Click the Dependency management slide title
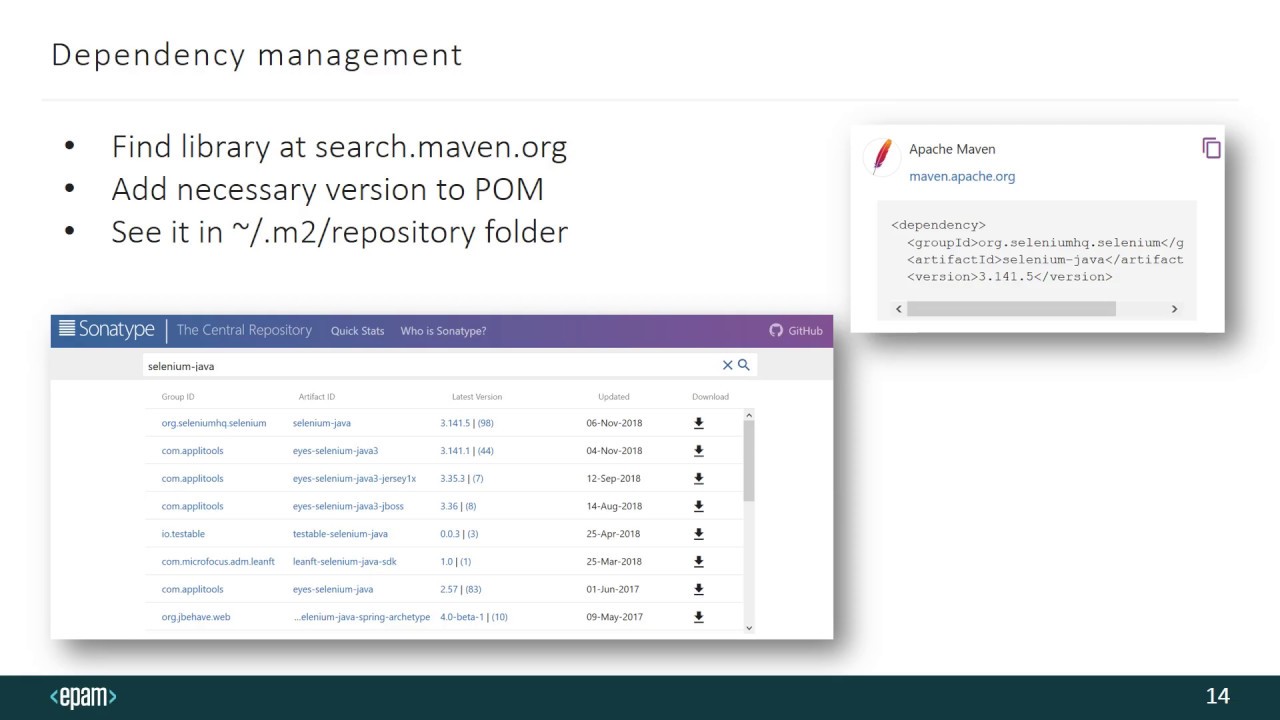 pyautogui.click(x=257, y=54)
